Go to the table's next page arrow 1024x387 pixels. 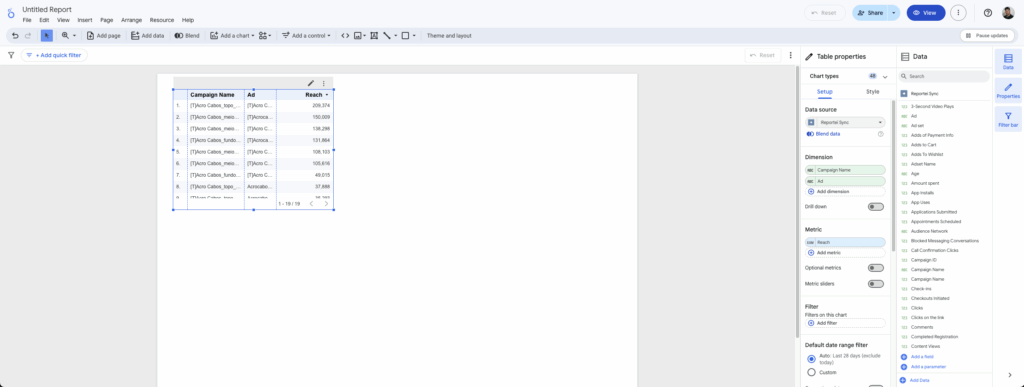(327, 204)
